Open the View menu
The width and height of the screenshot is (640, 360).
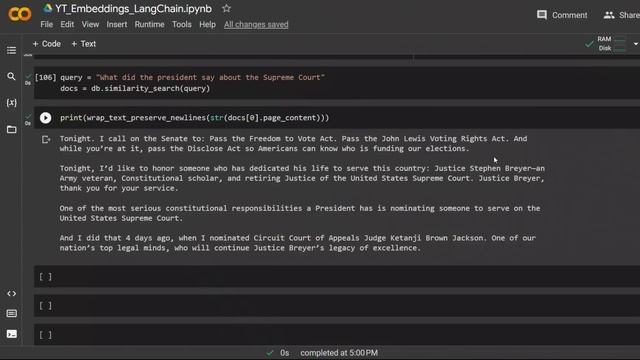[x=90, y=24]
